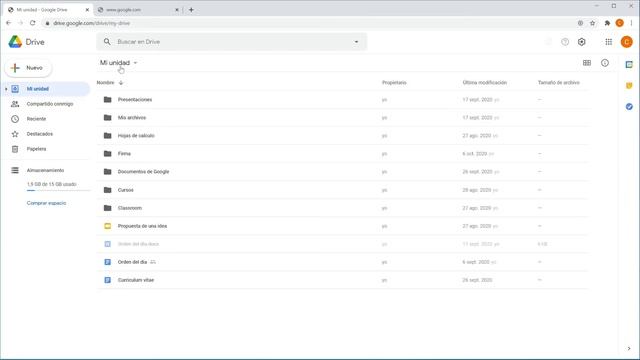
Task: Select Propuesta de una idea file name
Action: click(142, 226)
